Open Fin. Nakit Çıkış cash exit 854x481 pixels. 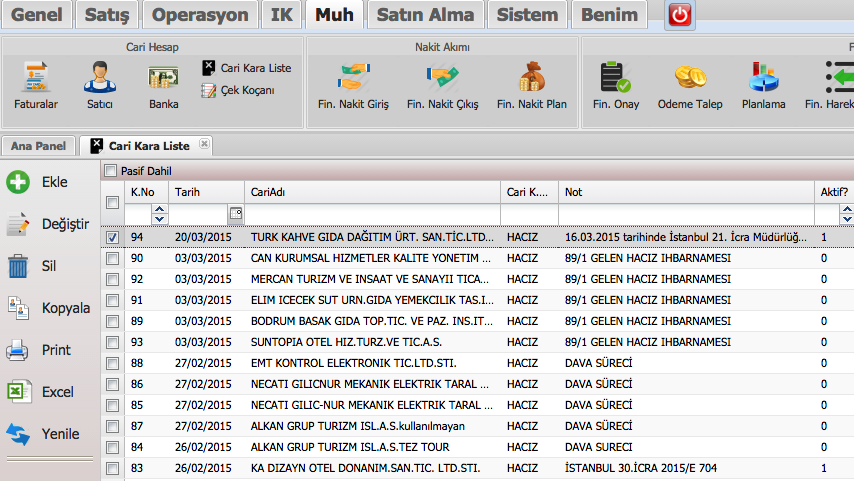(x=442, y=85)
